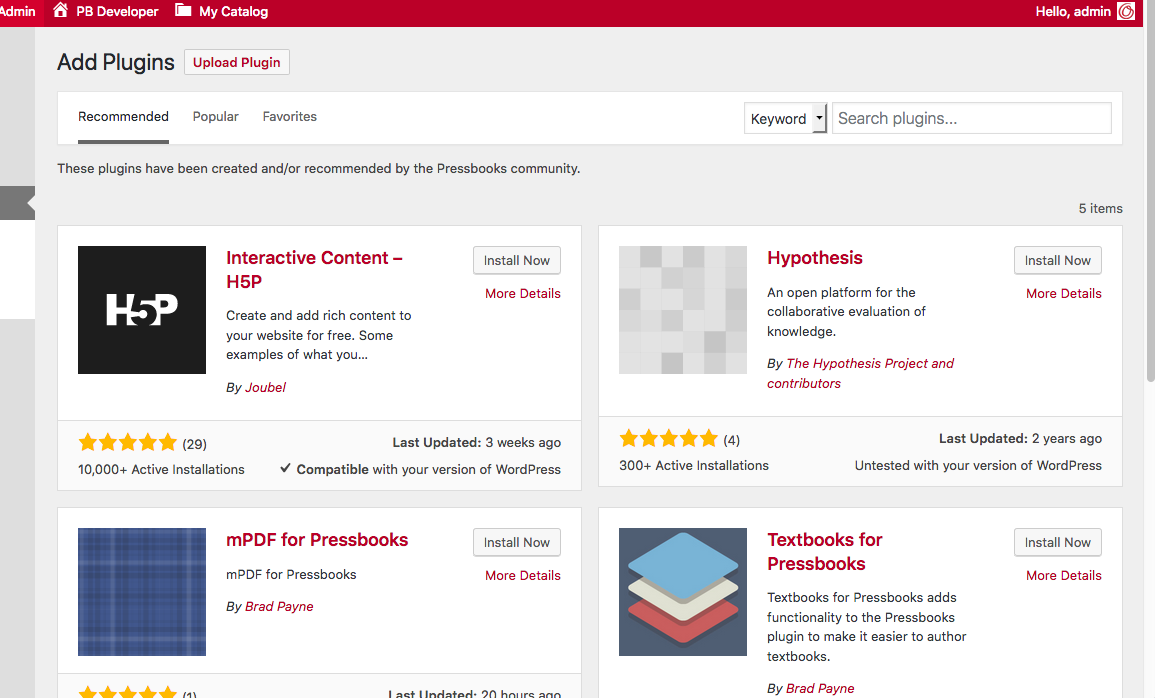Screen dimensions: 1155x698
Task: Switch to the Popular tab
Action: pos(216,116)
